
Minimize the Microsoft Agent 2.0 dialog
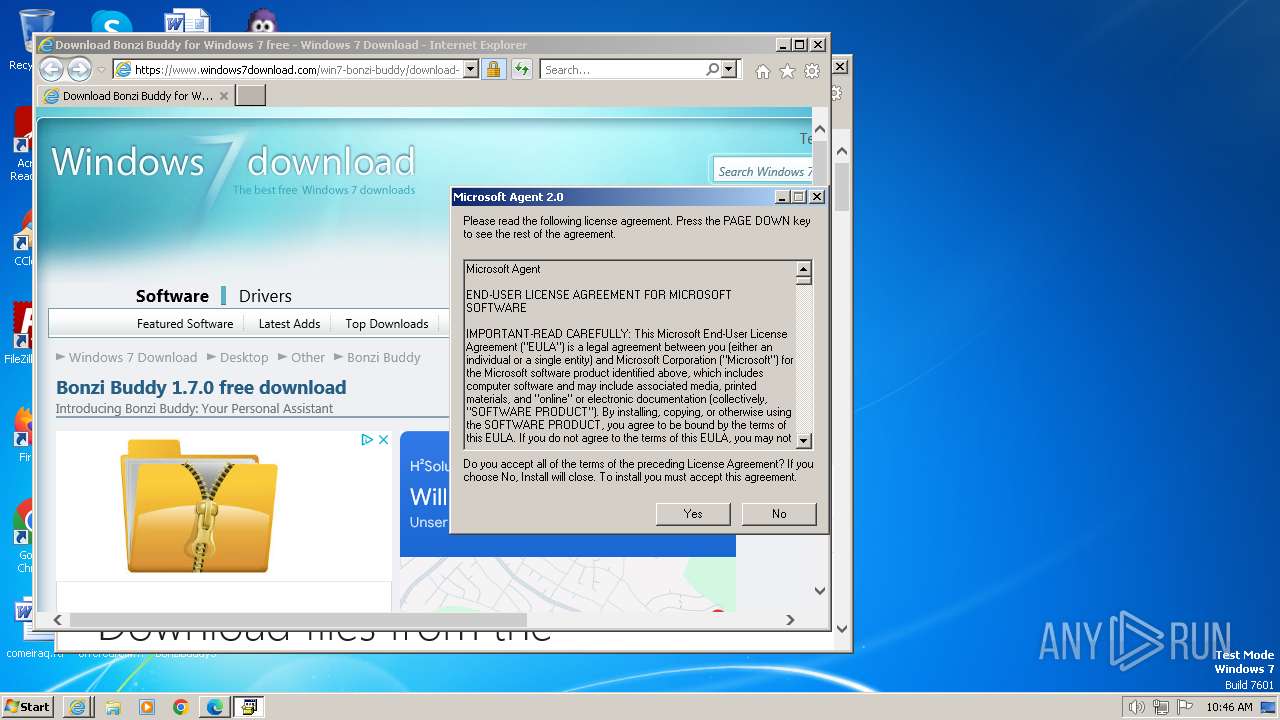(x=783, y=197)
